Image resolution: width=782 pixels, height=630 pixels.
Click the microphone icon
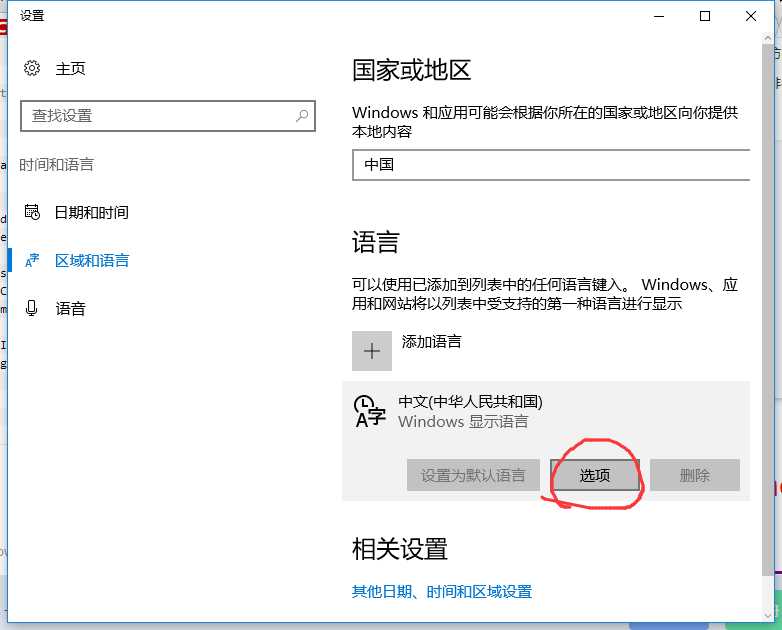31,308
